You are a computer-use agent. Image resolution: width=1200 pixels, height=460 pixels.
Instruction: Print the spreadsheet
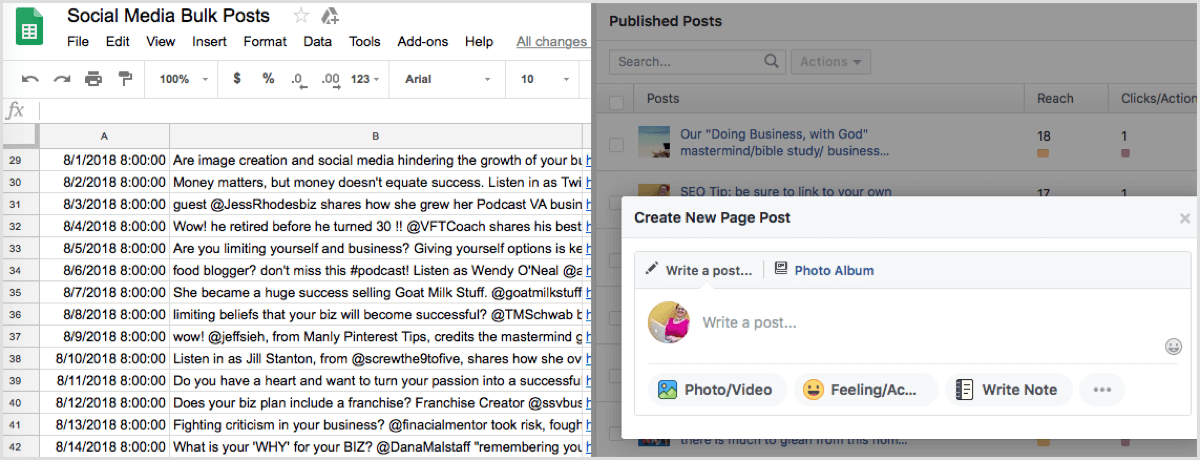[x=93, y=79]
